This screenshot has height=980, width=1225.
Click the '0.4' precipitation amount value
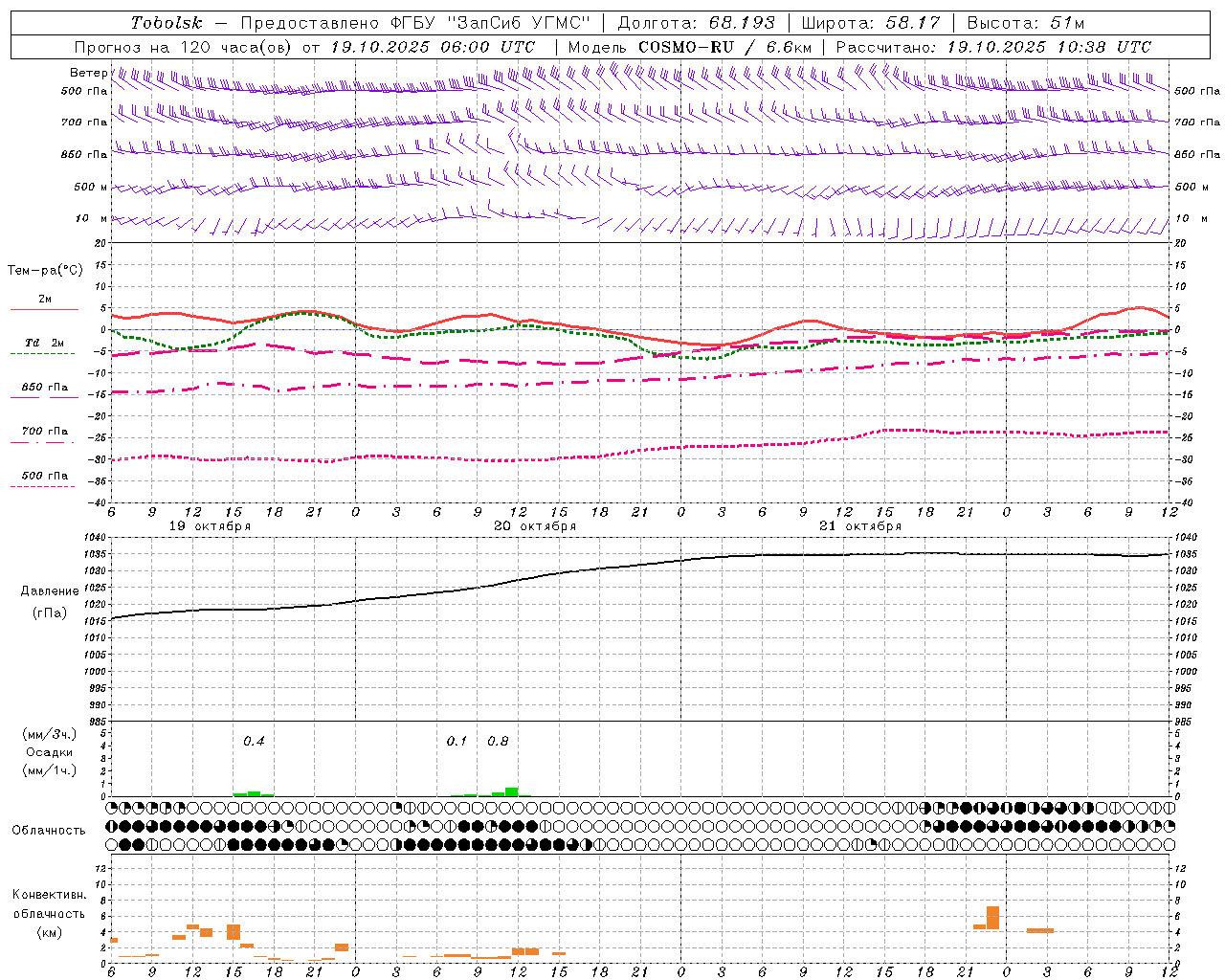tap(254, 742)
